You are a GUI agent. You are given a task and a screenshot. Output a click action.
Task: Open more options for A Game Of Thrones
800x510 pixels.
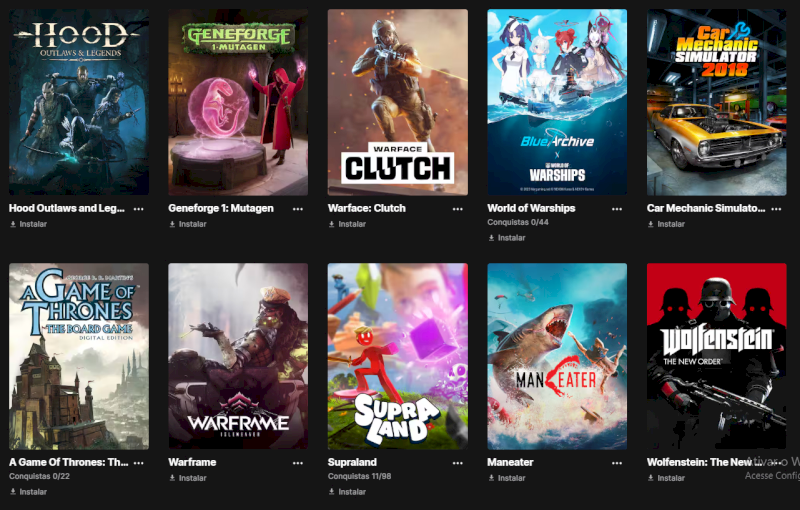pyautogui.click(x=138, y=463)
